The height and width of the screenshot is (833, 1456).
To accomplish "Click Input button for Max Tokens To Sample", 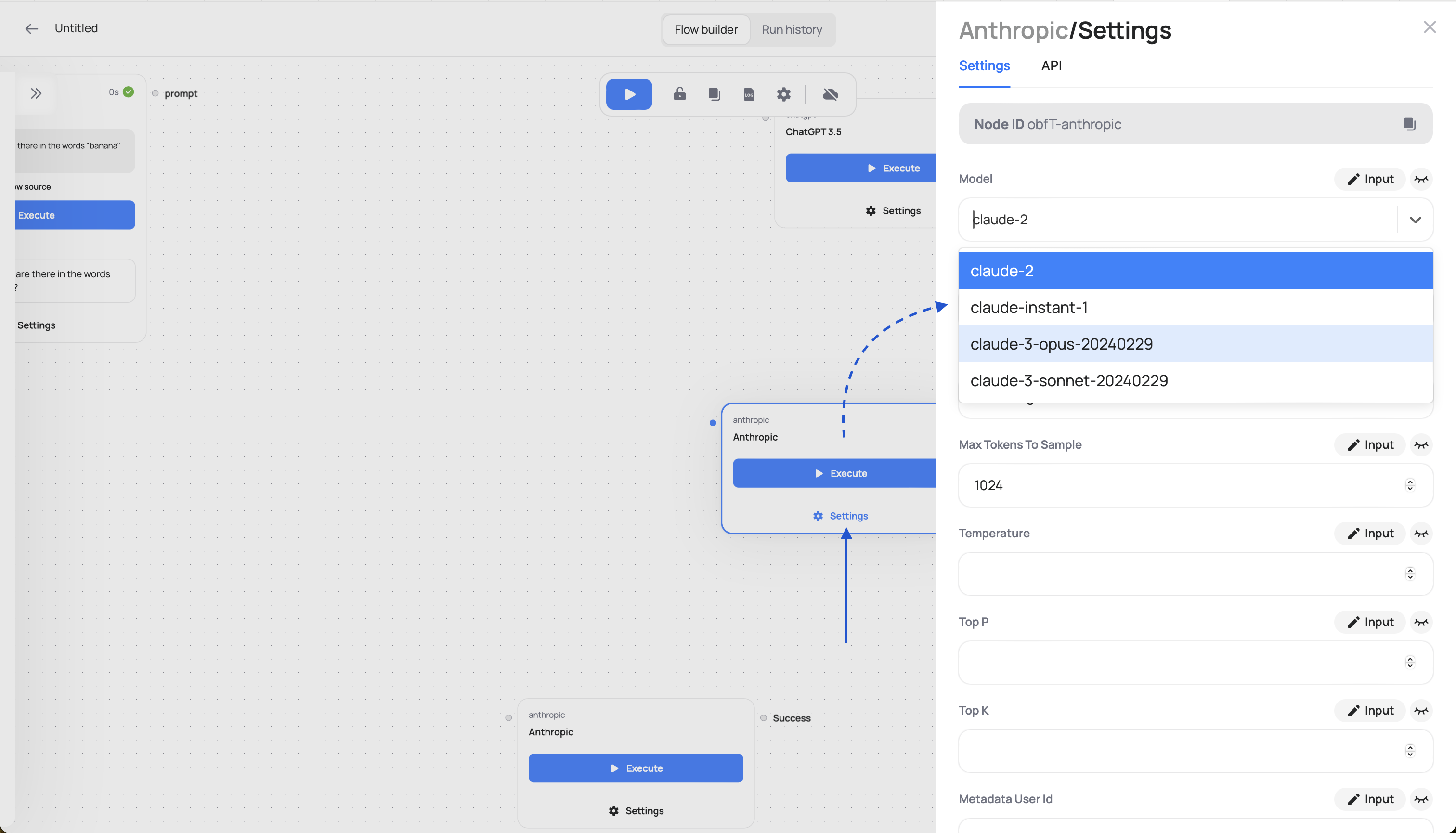I will [x=1370, y=444].
